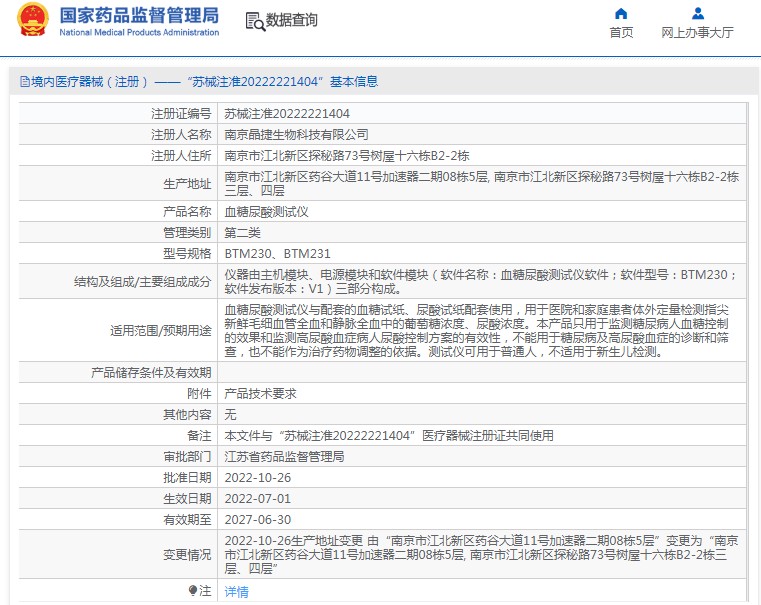This screenshot has height=605, width=761.
Task: Select the 其他内容 value 无
Action: coord(230,414)
